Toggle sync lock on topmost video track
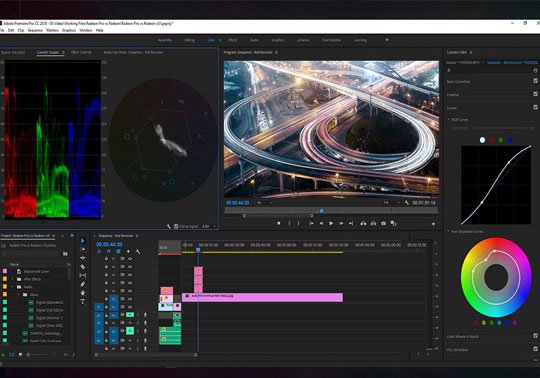This screenshot has height=378, width=540. 122,258
